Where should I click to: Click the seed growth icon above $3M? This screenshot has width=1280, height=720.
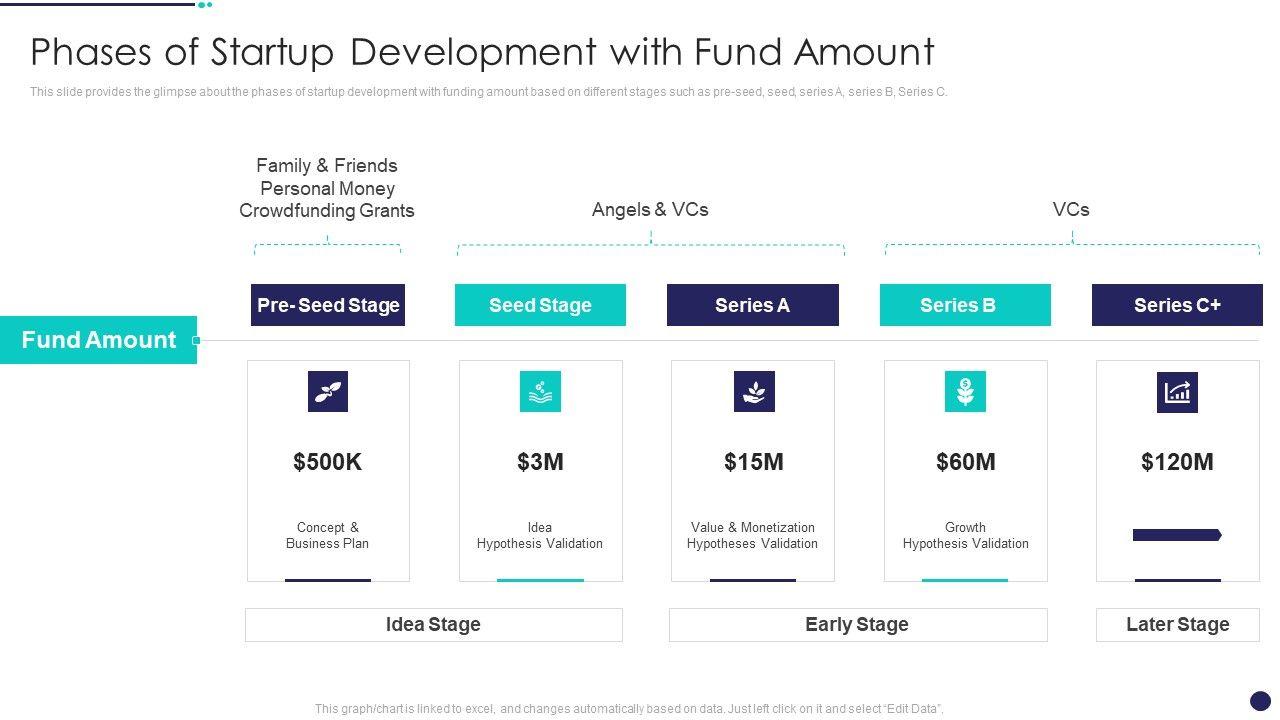(540, 392)
